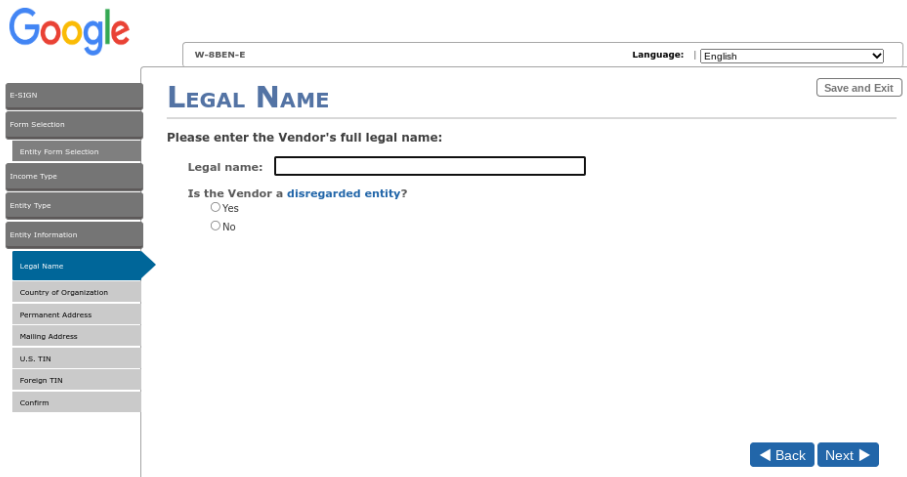
Task: Open the E-SIGN section
Action: (74, 96)
